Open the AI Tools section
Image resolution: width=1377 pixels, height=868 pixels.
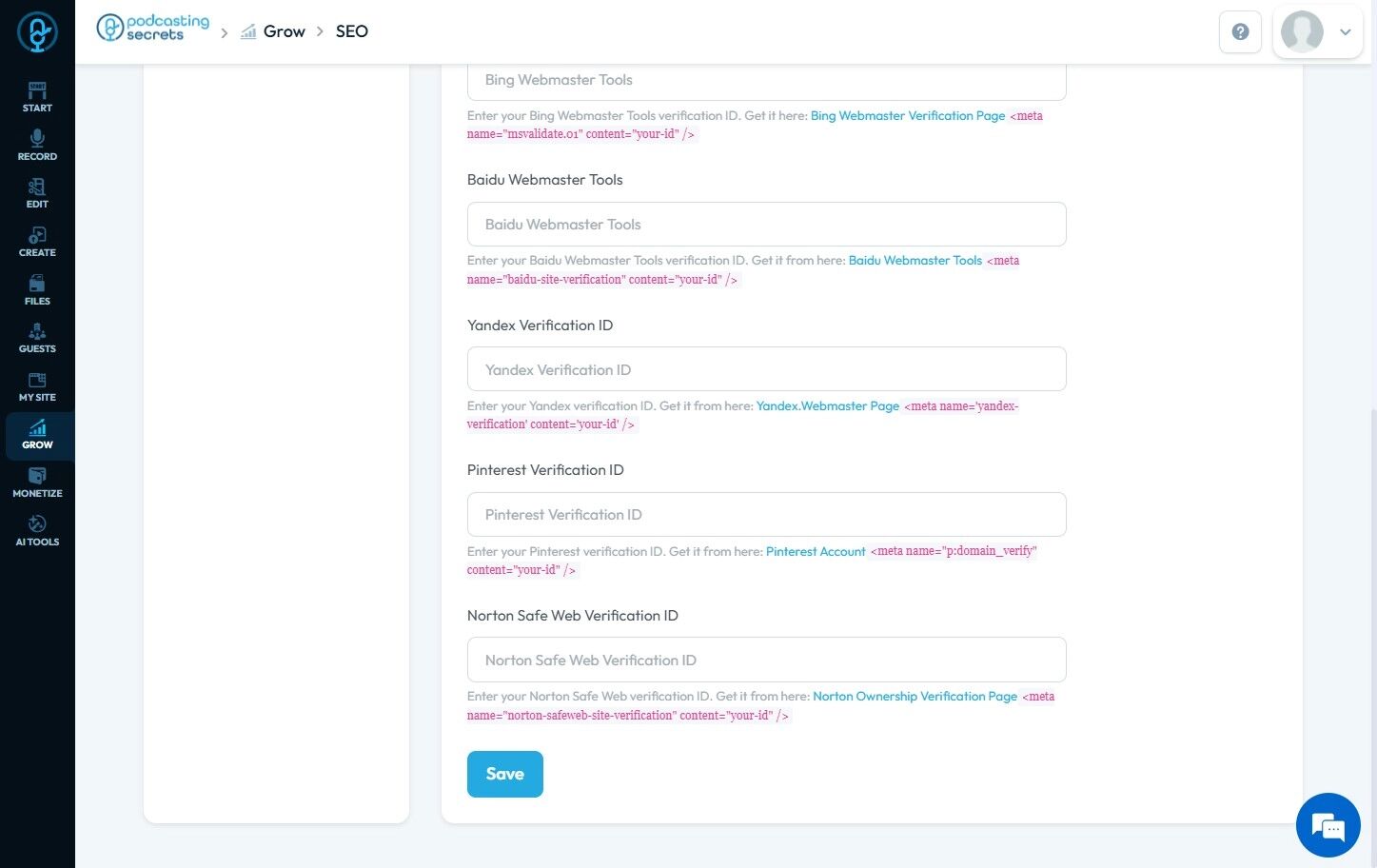click(x=37, y=531)
